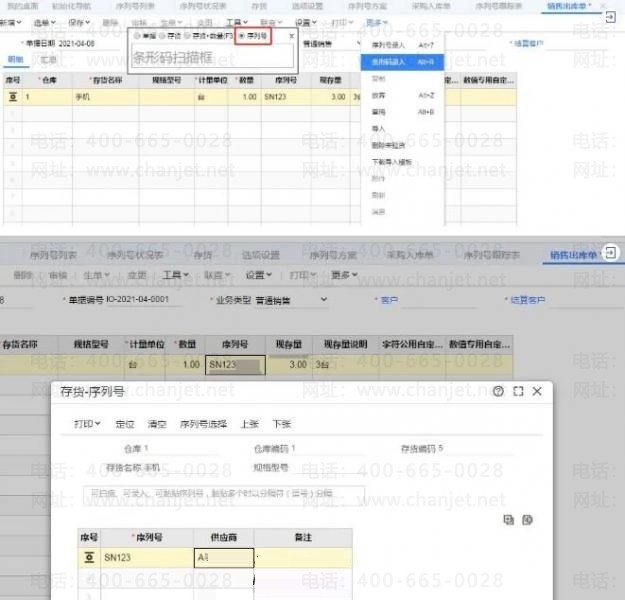Expand the 工具 dropdown in top toolbar
625x600 pixels.
pos(237,22)
